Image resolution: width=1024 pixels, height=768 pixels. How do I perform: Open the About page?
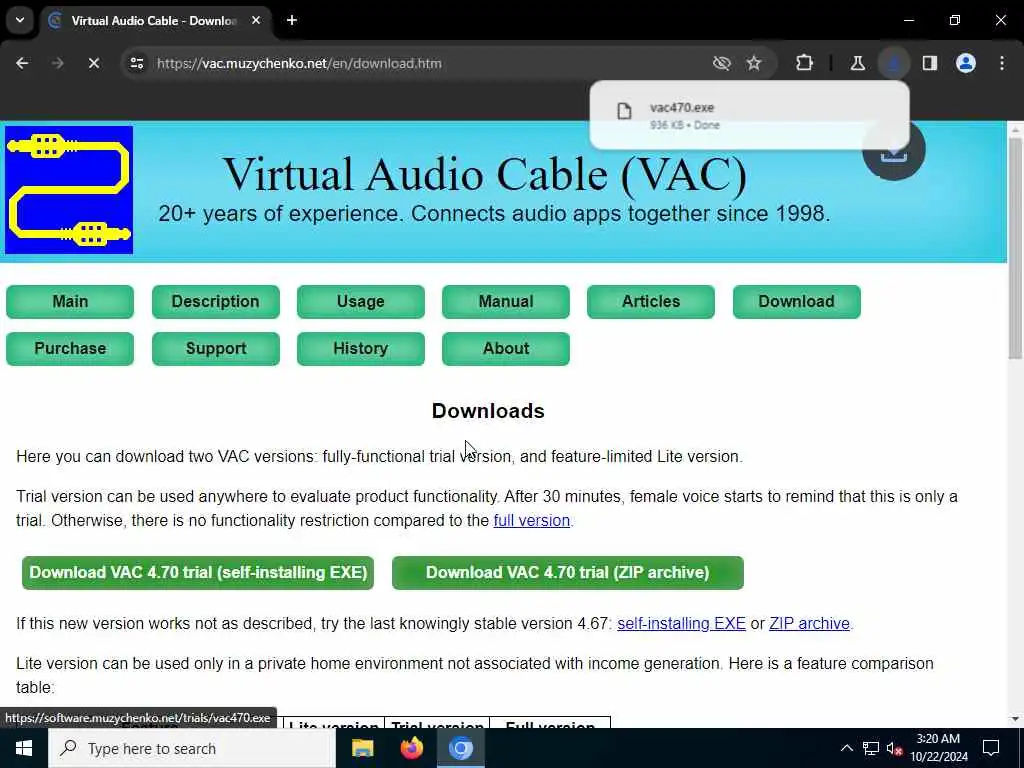505,349
